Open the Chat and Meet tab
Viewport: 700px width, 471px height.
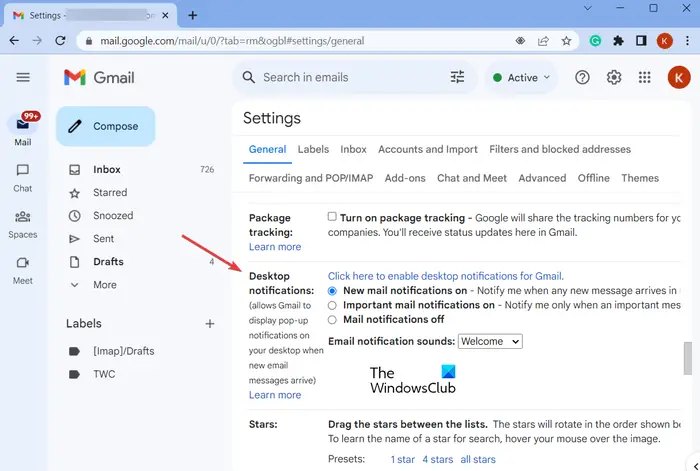(471, 178)
